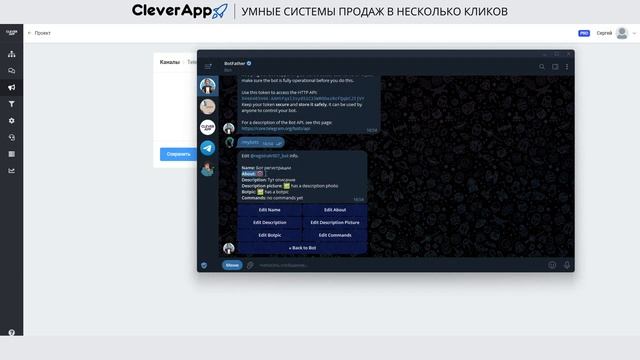
Task: Click the Edit About bot button
Action: coord(335,210)
